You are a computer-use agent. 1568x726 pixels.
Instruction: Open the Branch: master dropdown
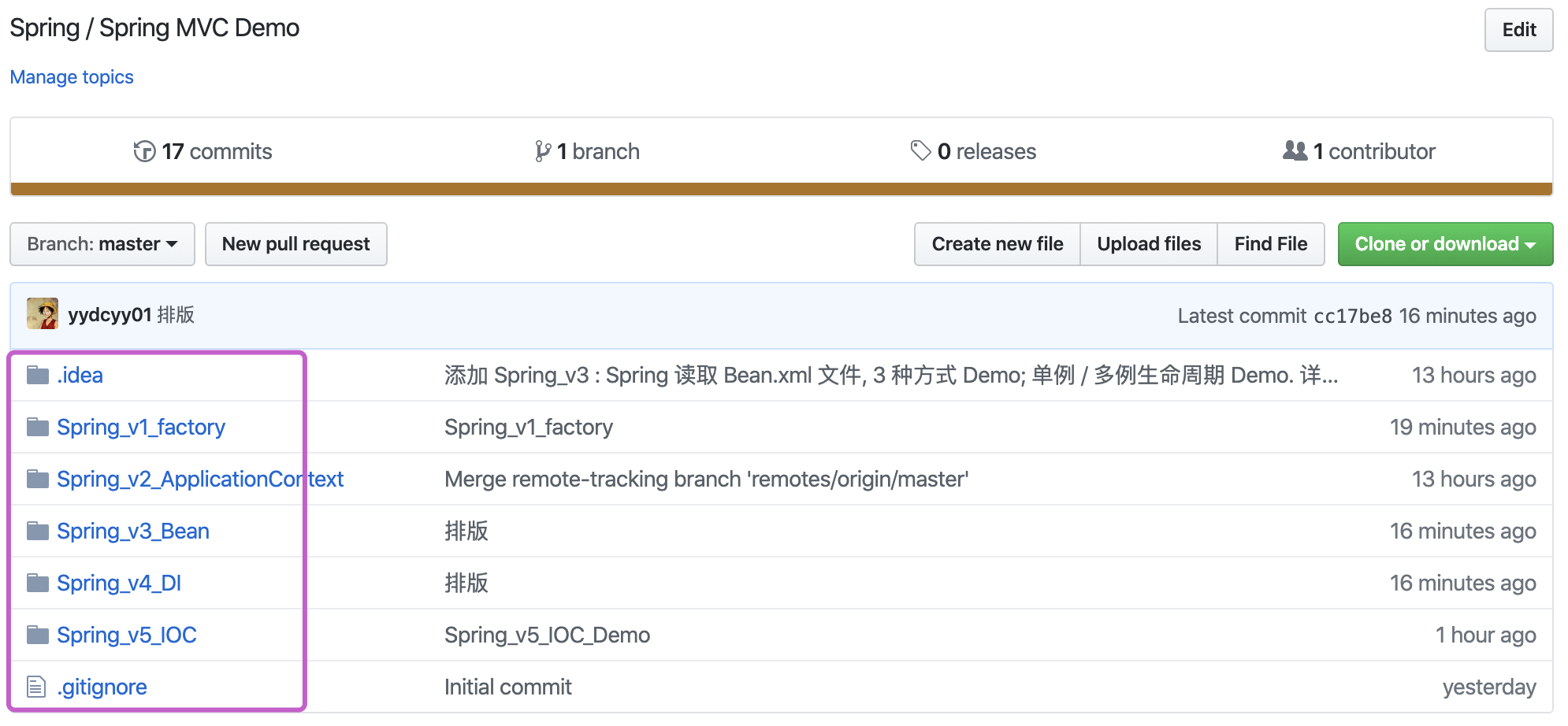tap(102, 244)
